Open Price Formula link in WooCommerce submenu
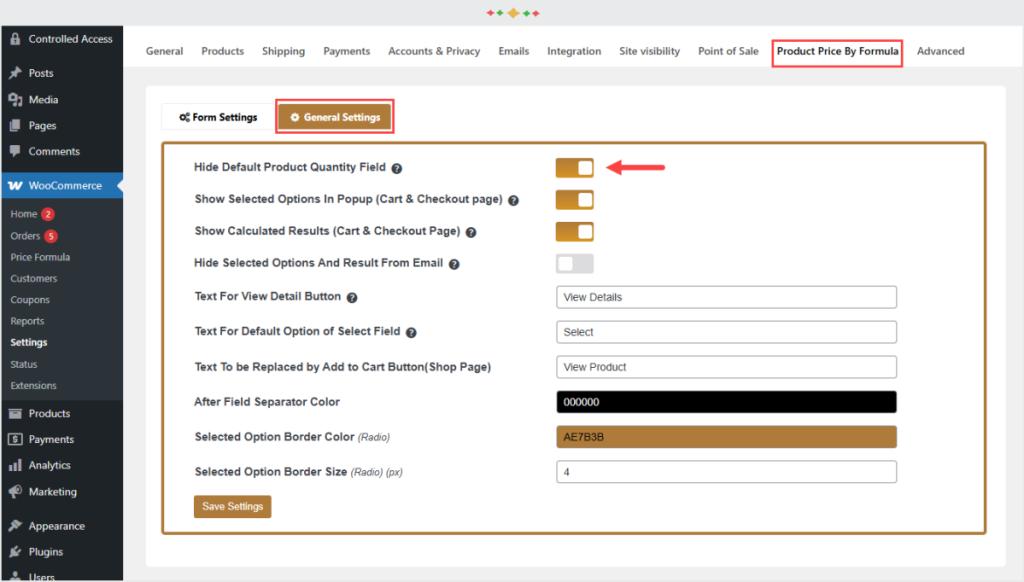Screen dimensions: 1024x582 point(40,257)
